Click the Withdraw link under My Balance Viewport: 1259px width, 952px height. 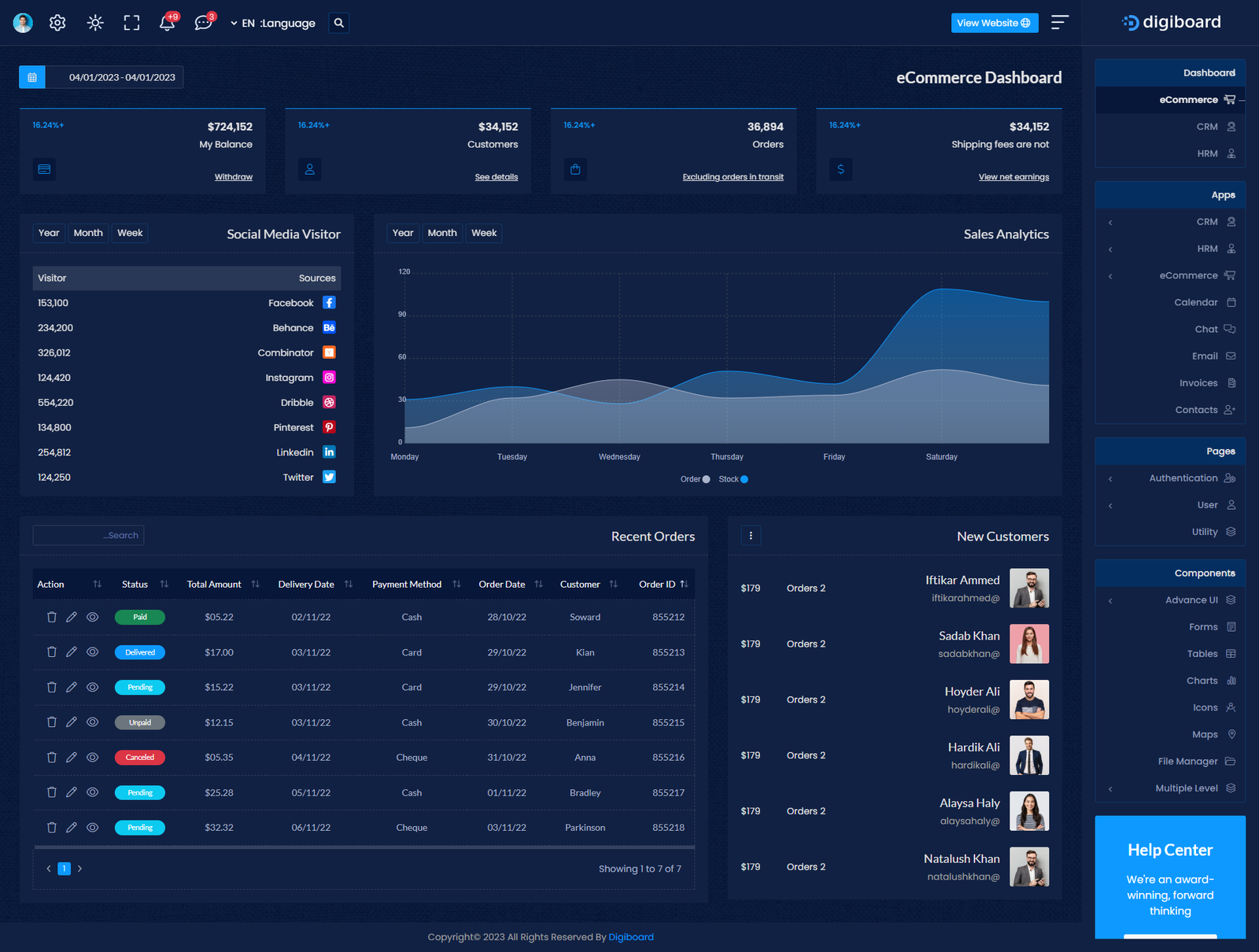pos(234,177)
